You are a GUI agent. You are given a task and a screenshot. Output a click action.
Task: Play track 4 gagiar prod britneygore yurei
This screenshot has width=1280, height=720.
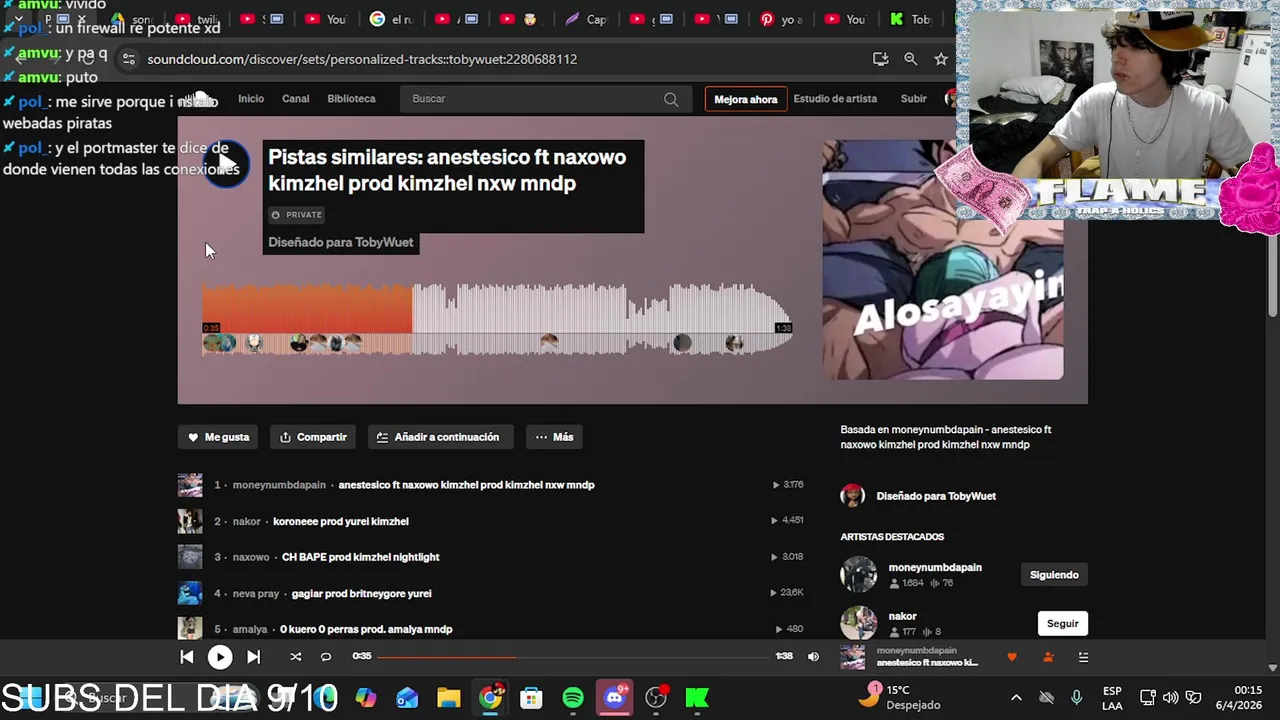coord(362,593)
